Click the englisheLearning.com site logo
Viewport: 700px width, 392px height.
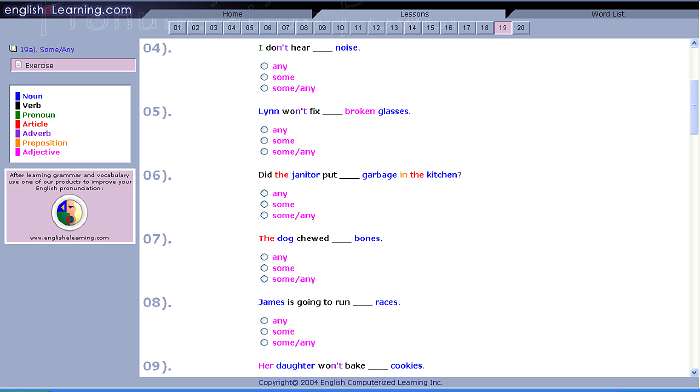(x=68, y=10)
